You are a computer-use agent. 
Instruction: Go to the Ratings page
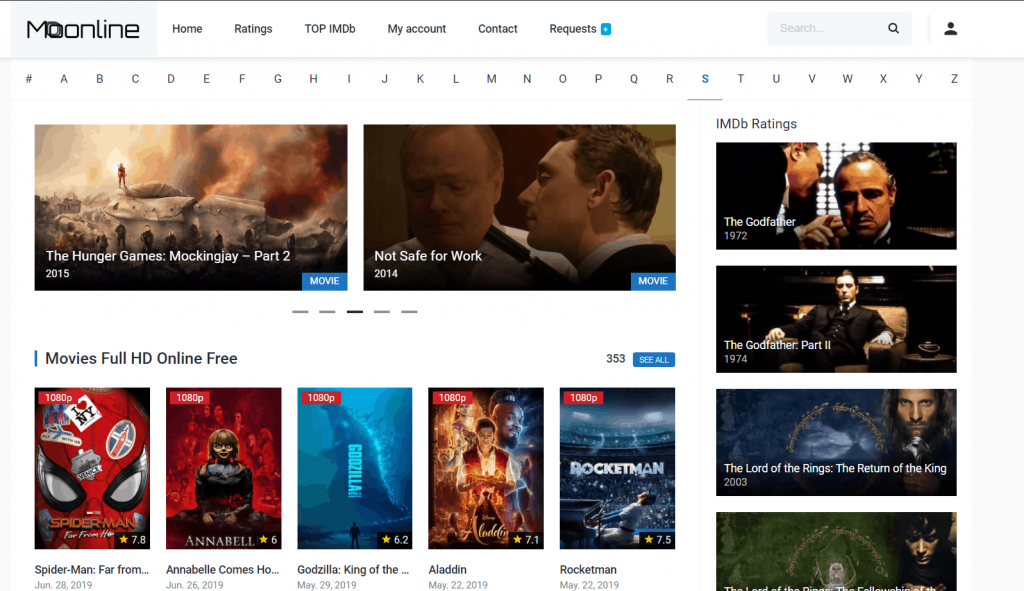click(253, 29)
